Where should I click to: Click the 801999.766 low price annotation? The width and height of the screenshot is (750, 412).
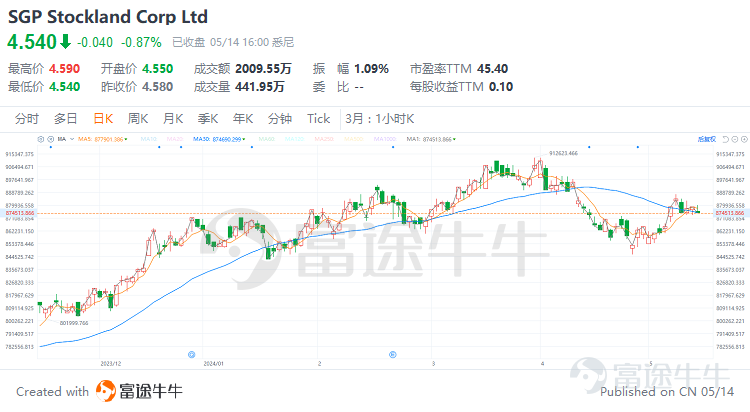coord(74,323)
